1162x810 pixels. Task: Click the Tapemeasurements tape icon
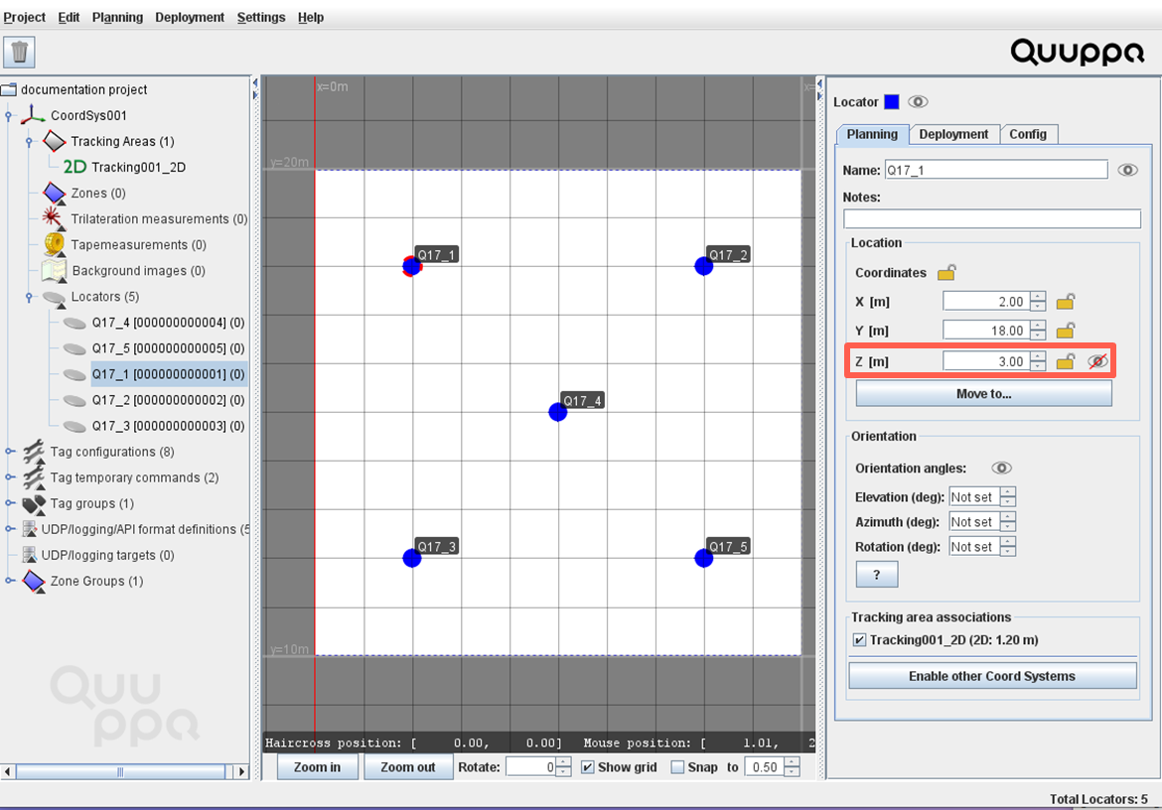tap(54, 244)
